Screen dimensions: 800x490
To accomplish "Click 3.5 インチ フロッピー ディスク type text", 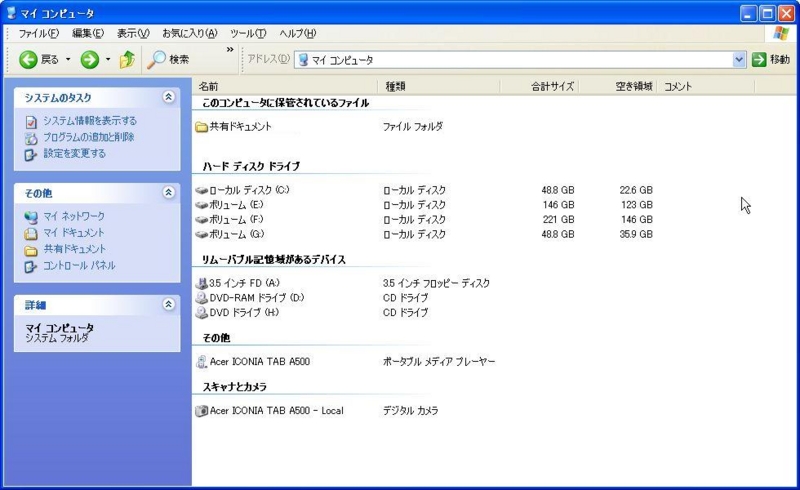I will click(436, 283).
